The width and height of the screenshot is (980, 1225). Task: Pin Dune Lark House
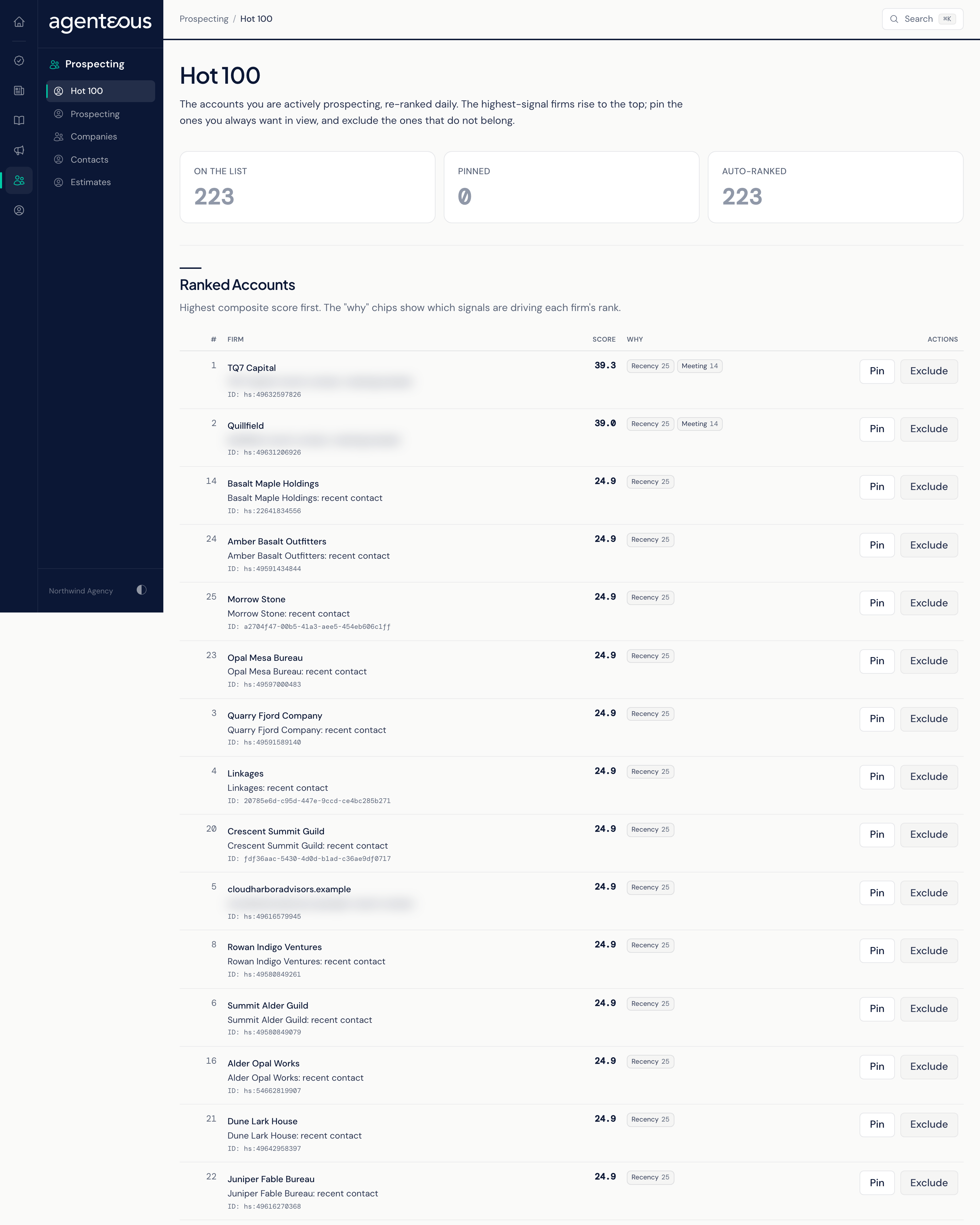[877, 1124]
